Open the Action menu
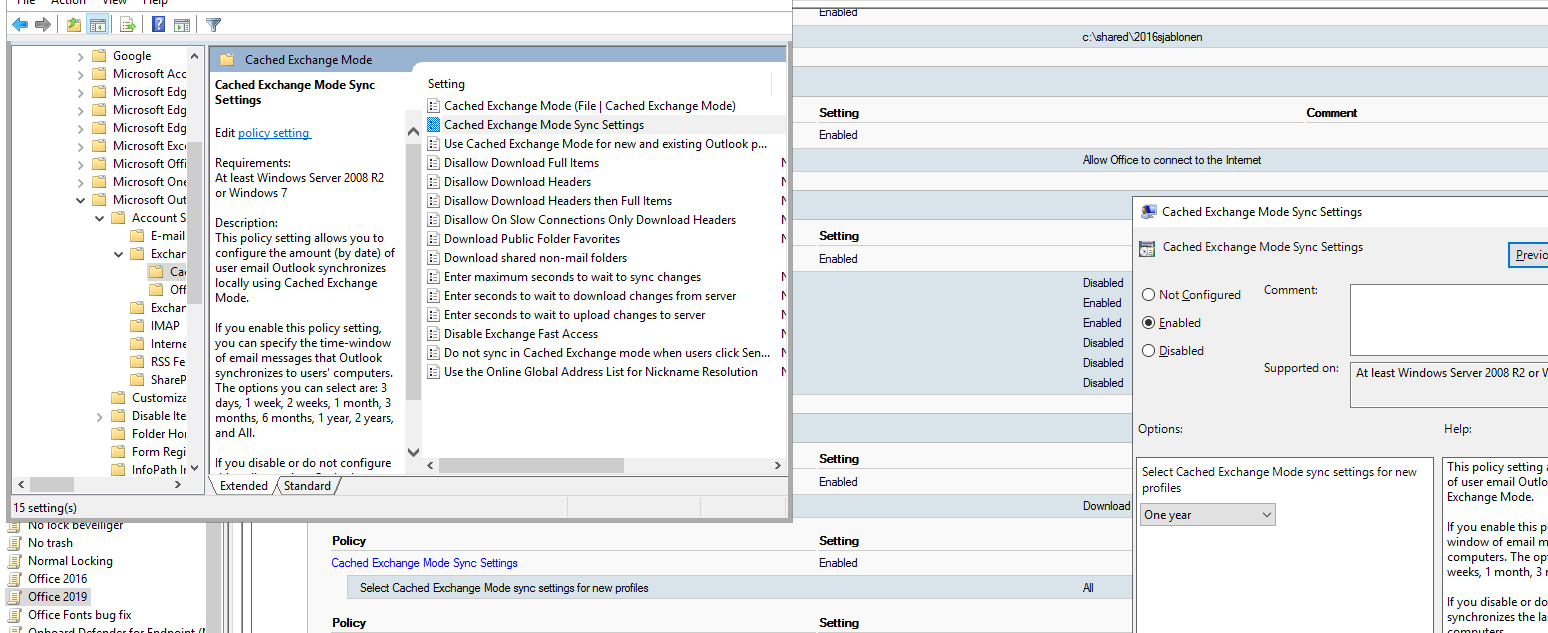The width and height of the screenshot is (1548, 633). 69,3
